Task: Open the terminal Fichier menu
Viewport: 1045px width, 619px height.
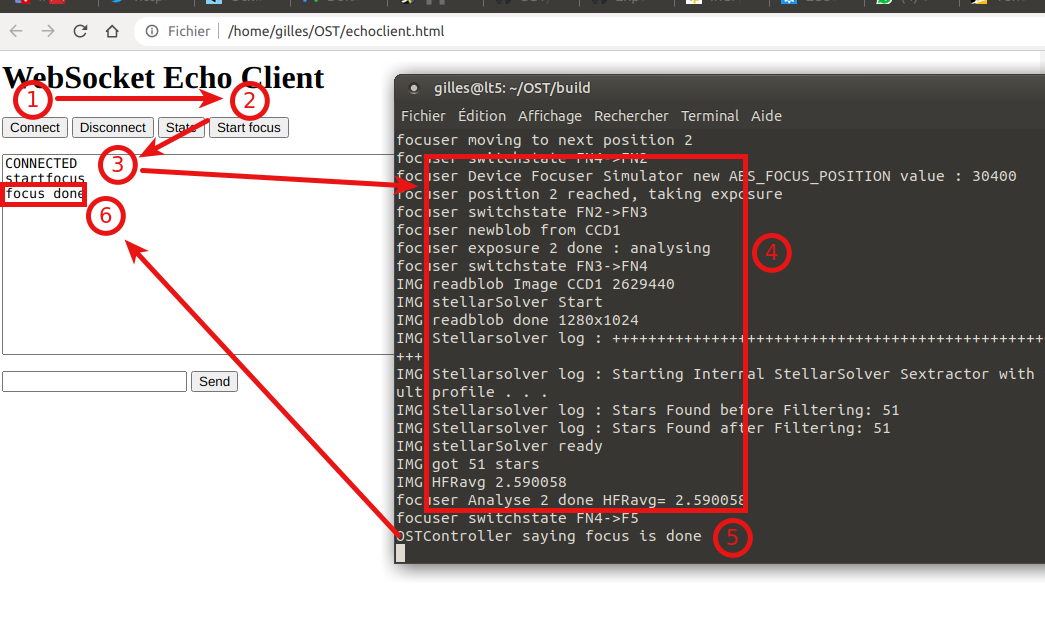Action: coord(423,116)
